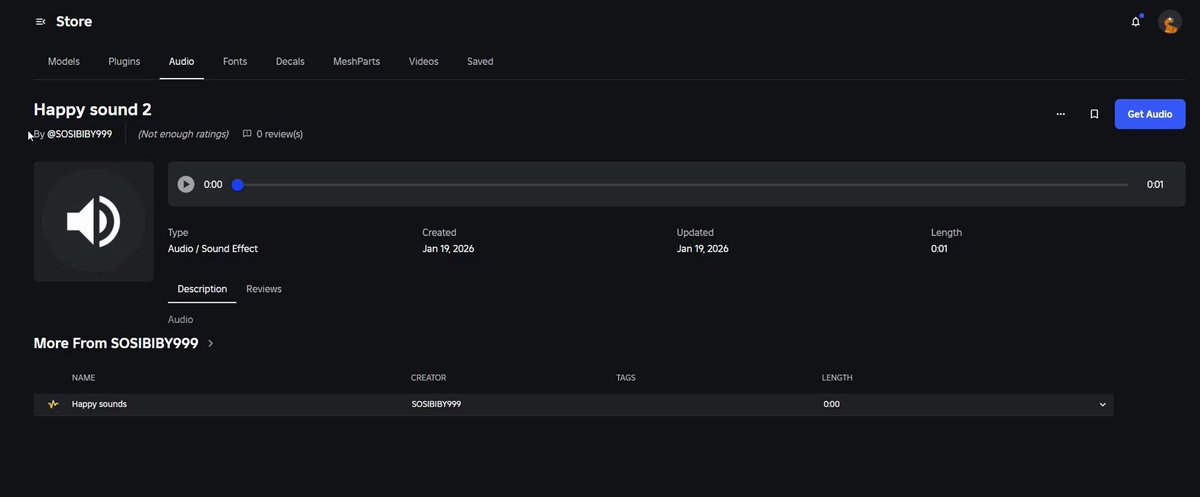Click the waveform icon beside Happy sounds
Viewport: 1200px width, 497px height.
53,404
